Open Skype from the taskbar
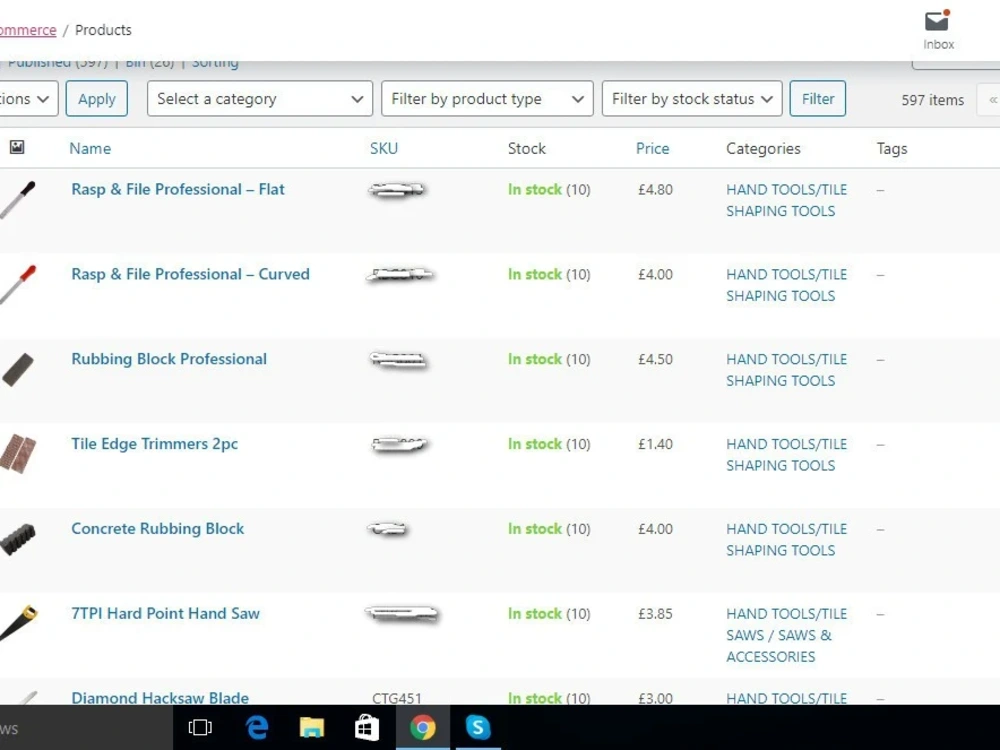Screen dimensions: 1000x750 point(478,727)
